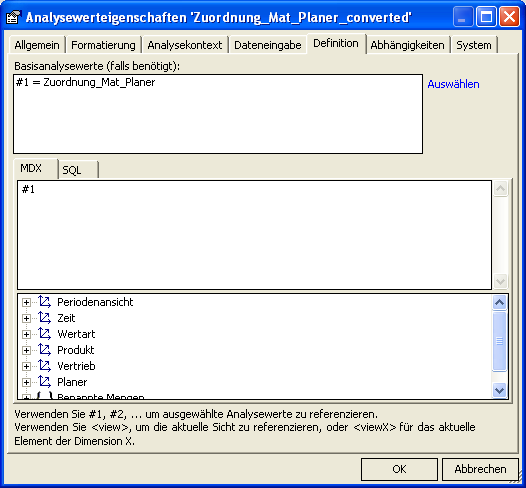Expand the Zeit tree node
Image resolution: width=526 pixels, height=488 pixels.
click(x=26, y=318)
